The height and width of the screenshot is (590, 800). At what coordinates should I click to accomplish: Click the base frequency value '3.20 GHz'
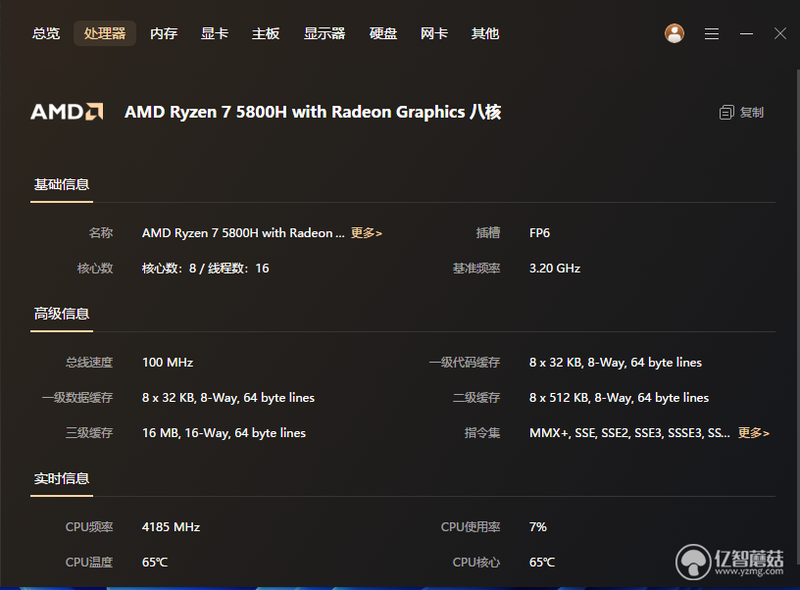(x=555, y=268)
